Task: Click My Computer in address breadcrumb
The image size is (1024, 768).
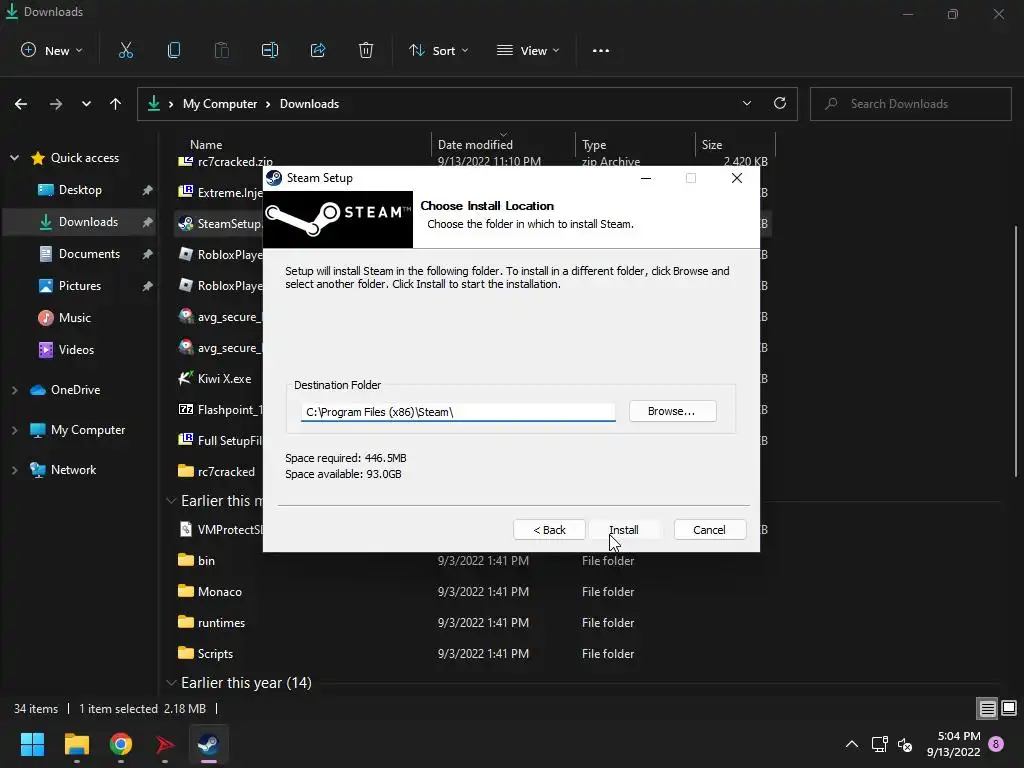Action: coord(220,104)
